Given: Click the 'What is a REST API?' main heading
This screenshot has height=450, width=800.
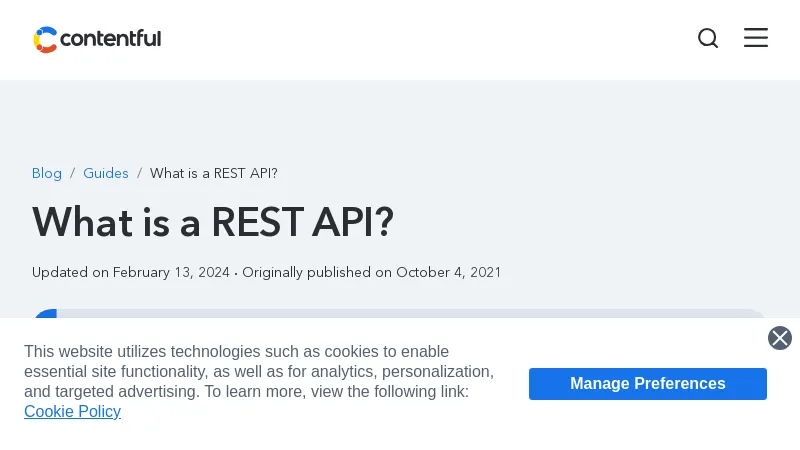Looking at the screenshot, I should coord(213,222).
